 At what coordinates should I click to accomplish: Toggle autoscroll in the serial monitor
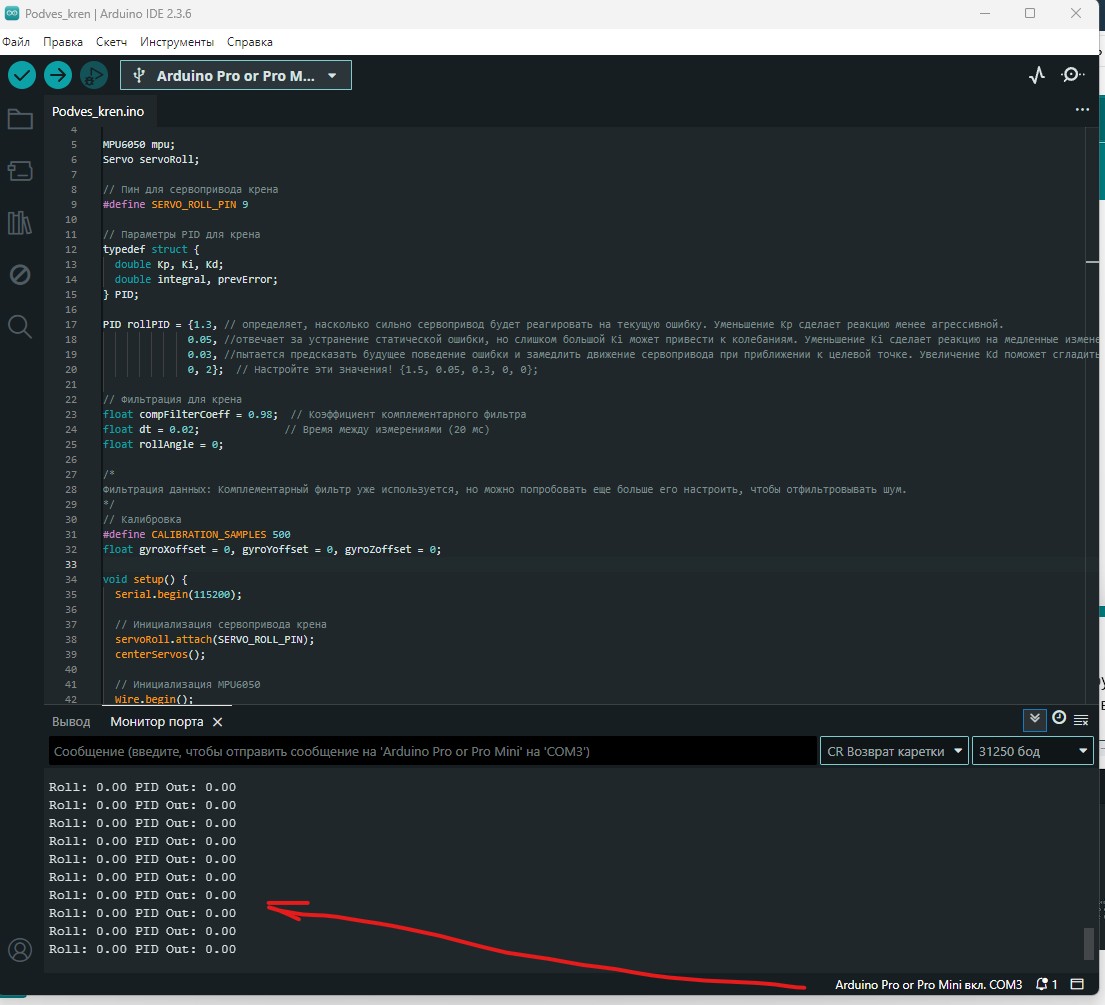[1035, 718]
